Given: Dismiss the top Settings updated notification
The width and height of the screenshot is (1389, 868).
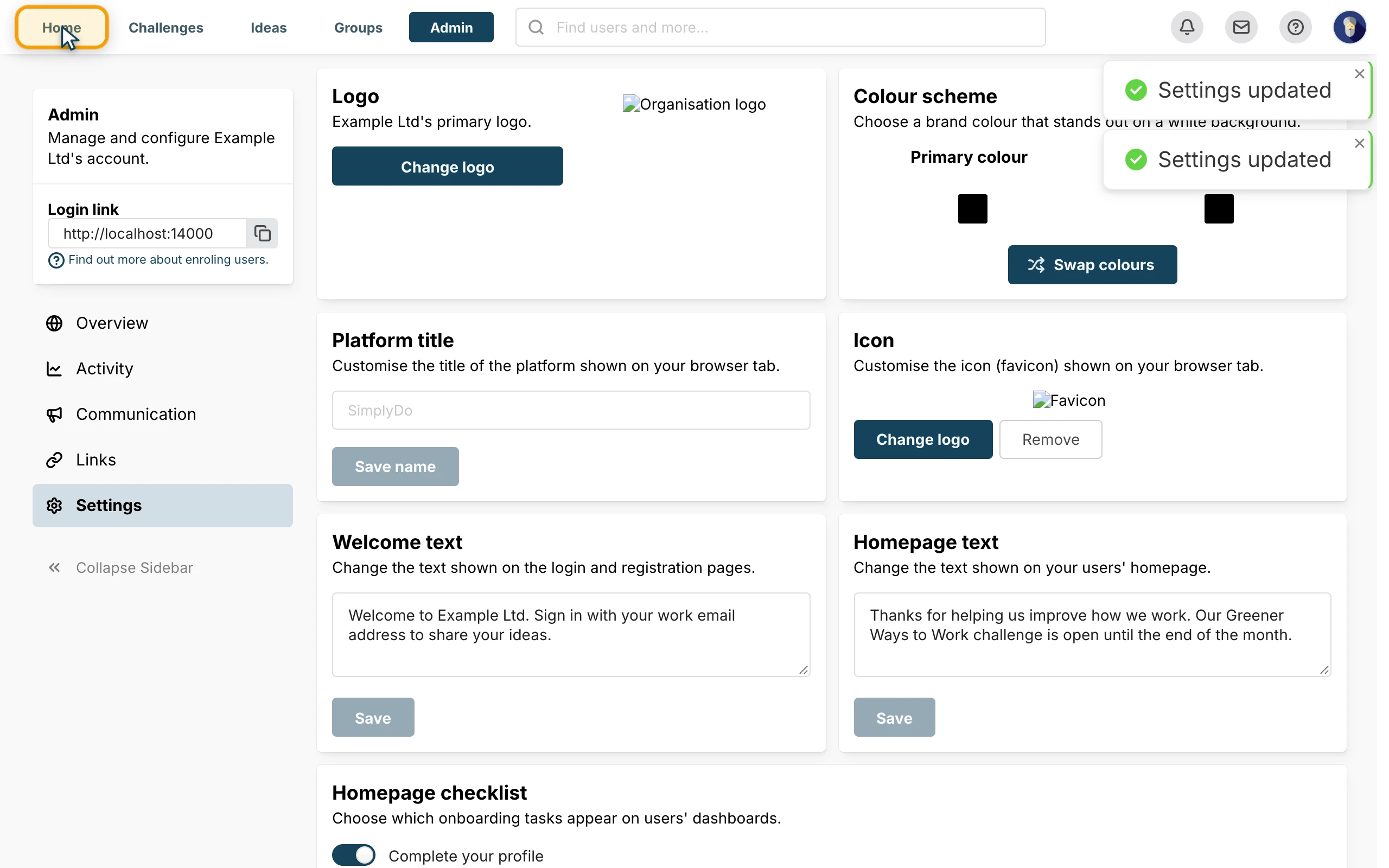Looking at the screenshot, I should point(1359,74).
